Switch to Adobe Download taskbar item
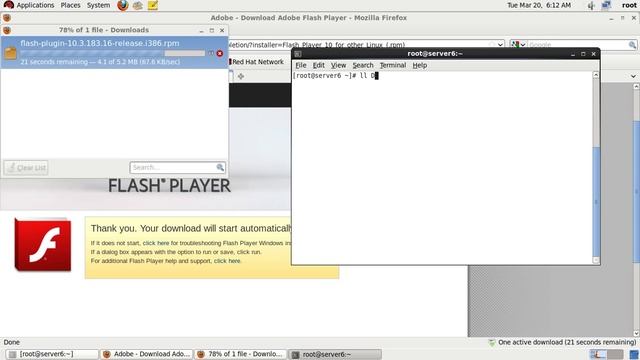Viewport: 640px width, 360px height. pyautogui.click(x=147, y=354)
